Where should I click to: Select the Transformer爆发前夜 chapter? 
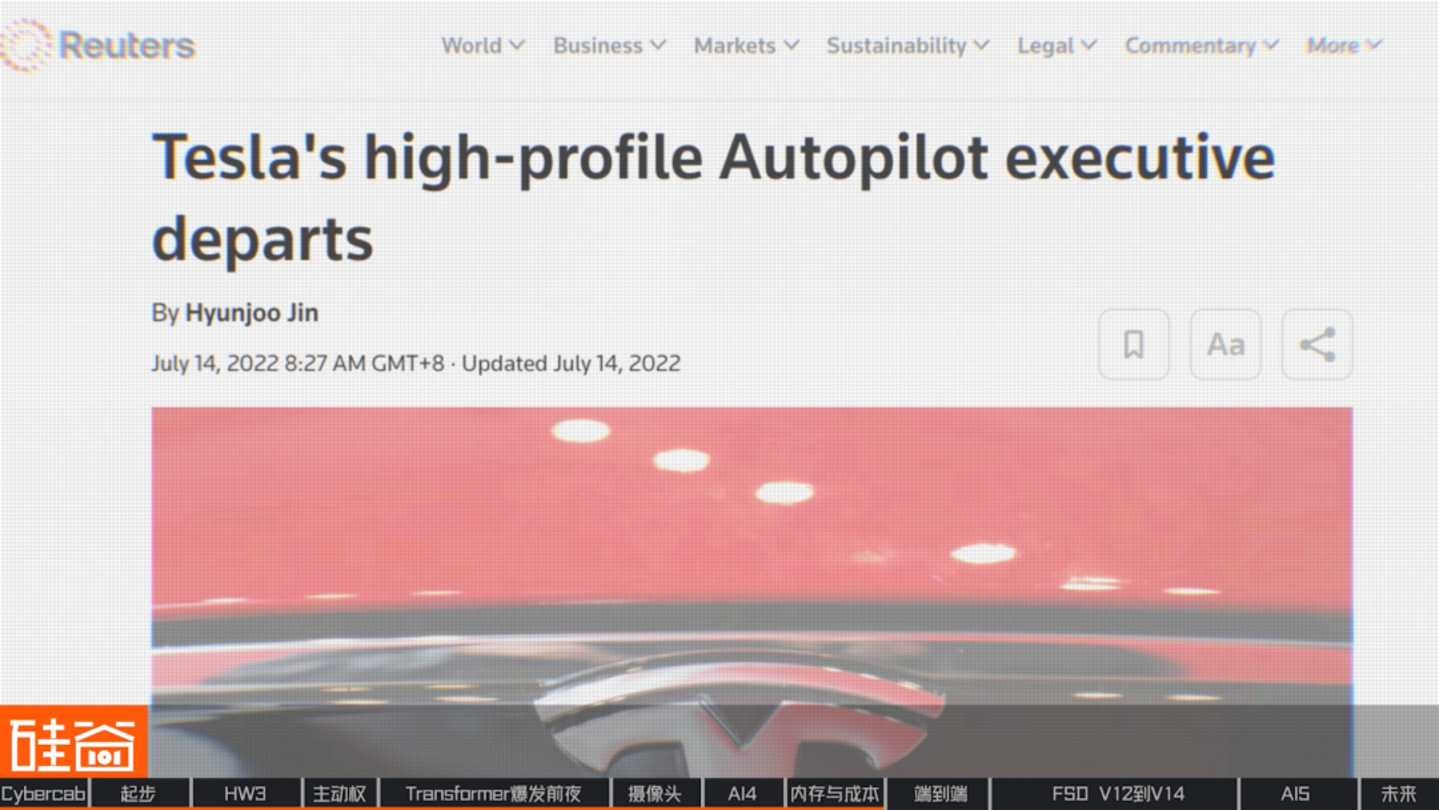click(x=494, y=794)
